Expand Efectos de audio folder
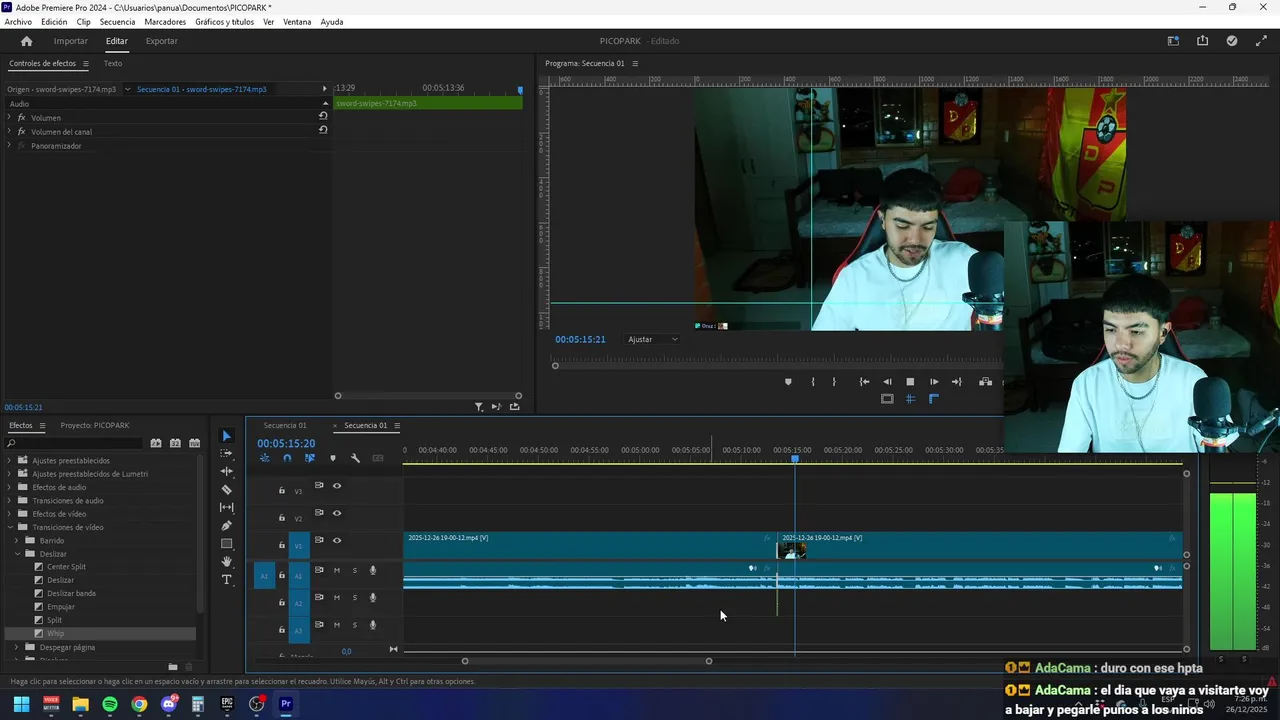 pos(10,487)
